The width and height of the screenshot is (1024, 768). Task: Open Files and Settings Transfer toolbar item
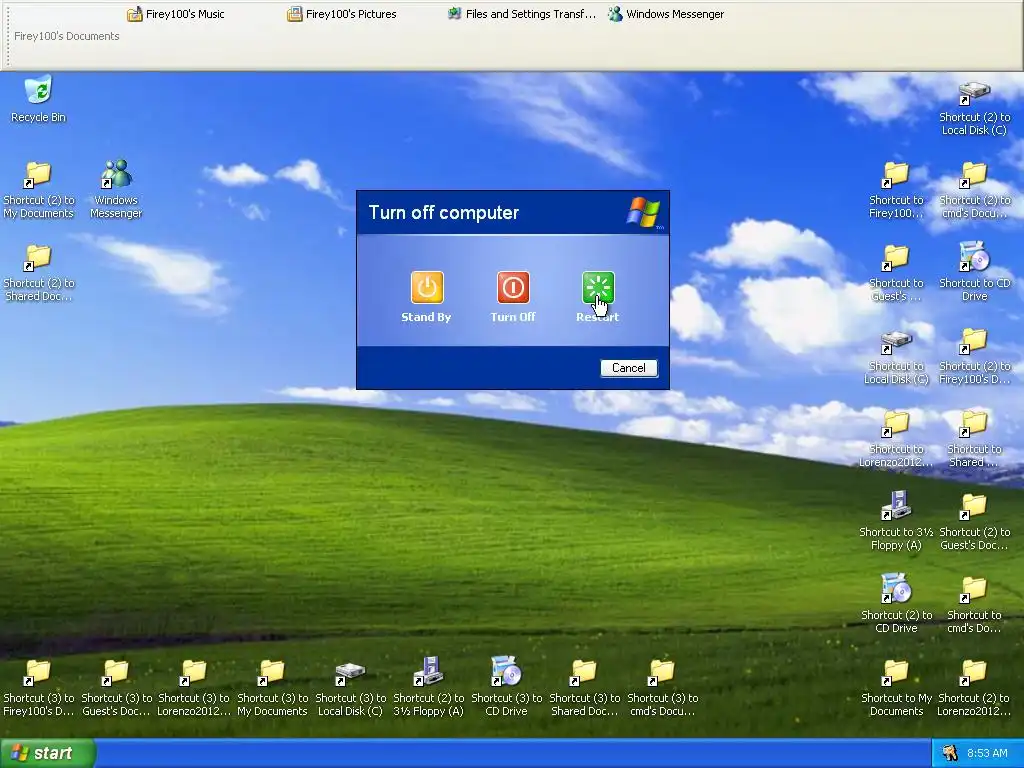point(522,14)
